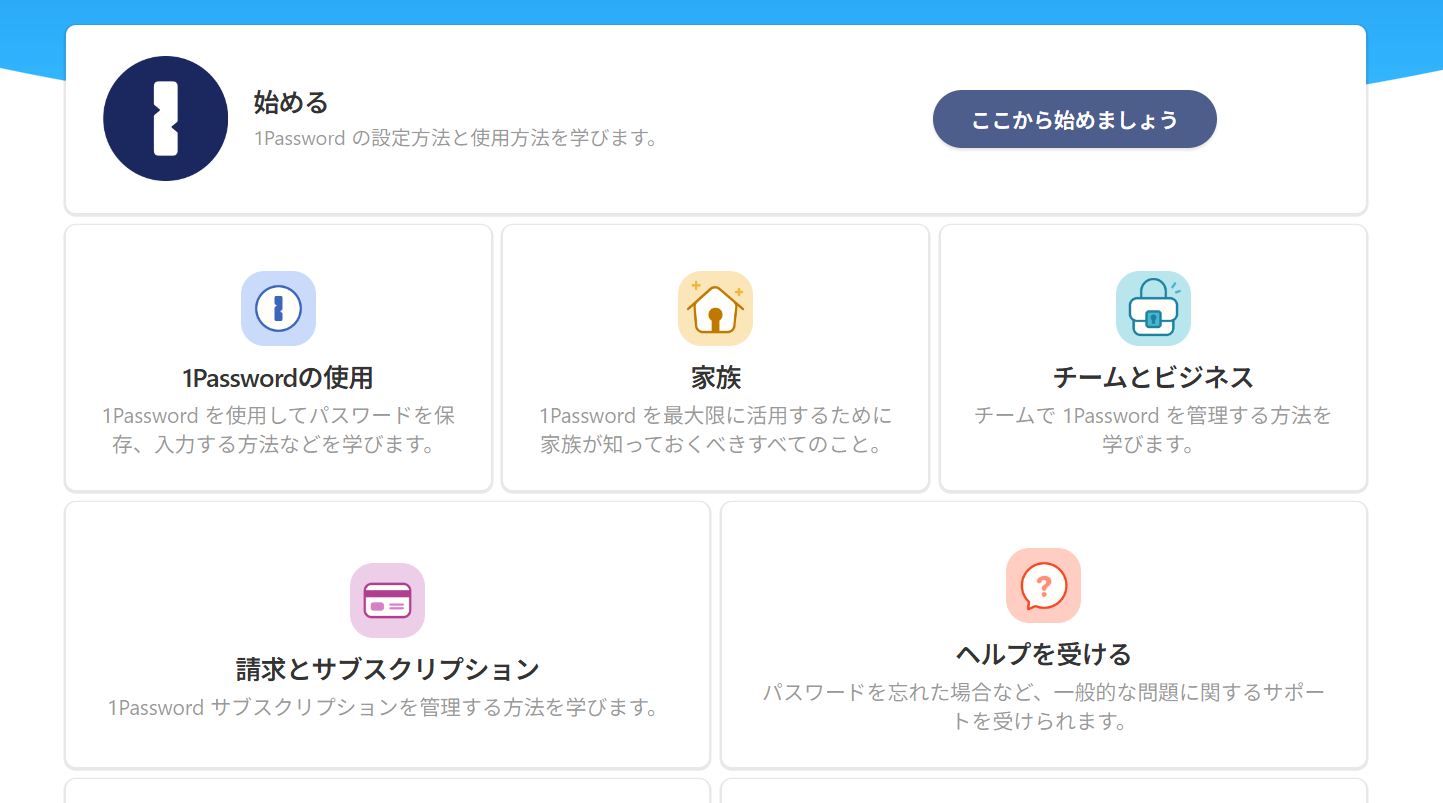
Task: Click the yellow house icon for 家族
Action: coord(715,308)
